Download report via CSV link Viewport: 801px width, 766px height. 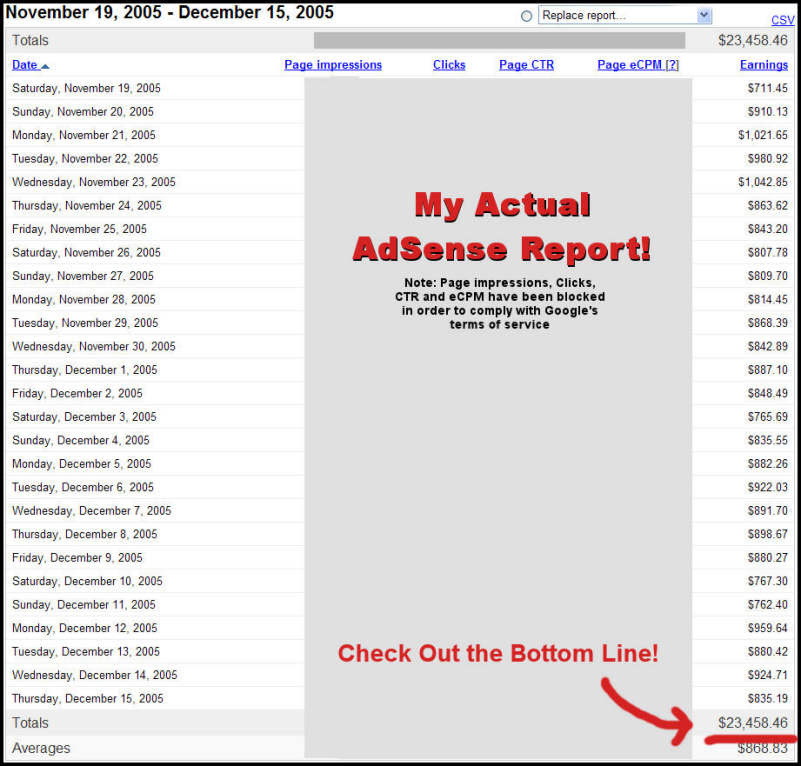782,20
